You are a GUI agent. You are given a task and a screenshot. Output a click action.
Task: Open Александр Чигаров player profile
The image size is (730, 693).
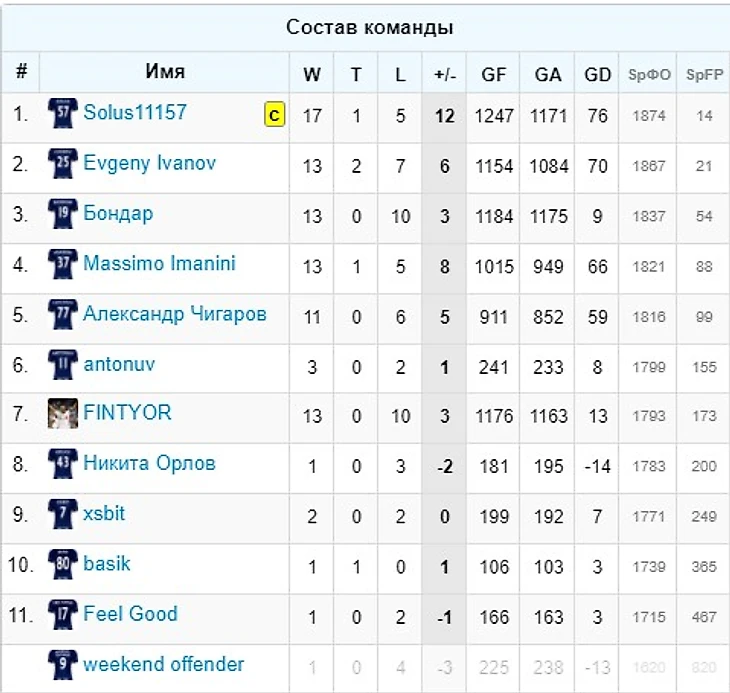coord(175,314)
